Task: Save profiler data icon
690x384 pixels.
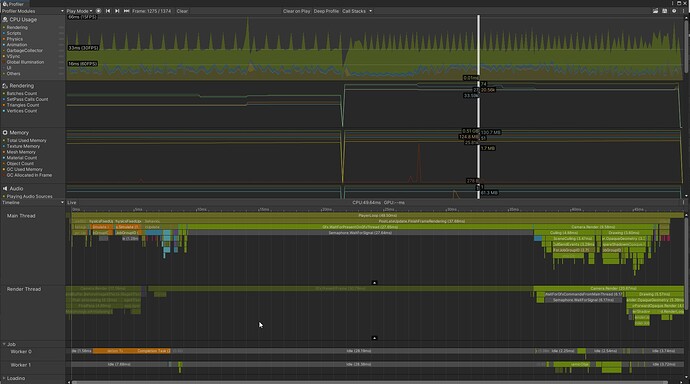Action: pos(664,11)
